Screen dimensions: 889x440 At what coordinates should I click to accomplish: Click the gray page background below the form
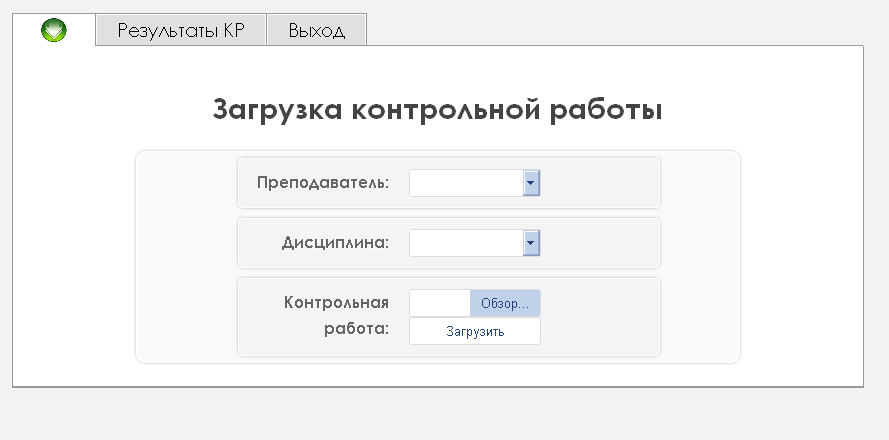(444, 415)
